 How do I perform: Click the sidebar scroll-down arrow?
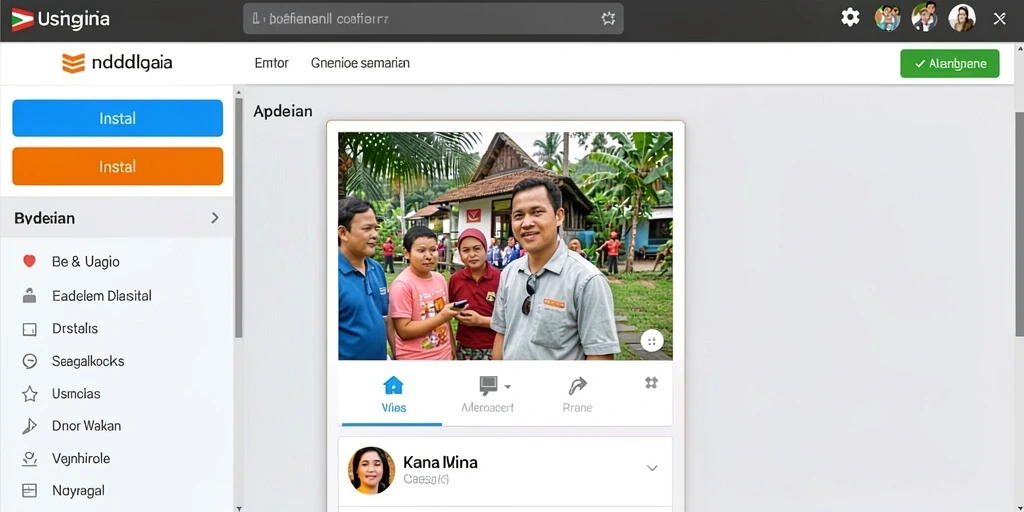click(238, 507)
